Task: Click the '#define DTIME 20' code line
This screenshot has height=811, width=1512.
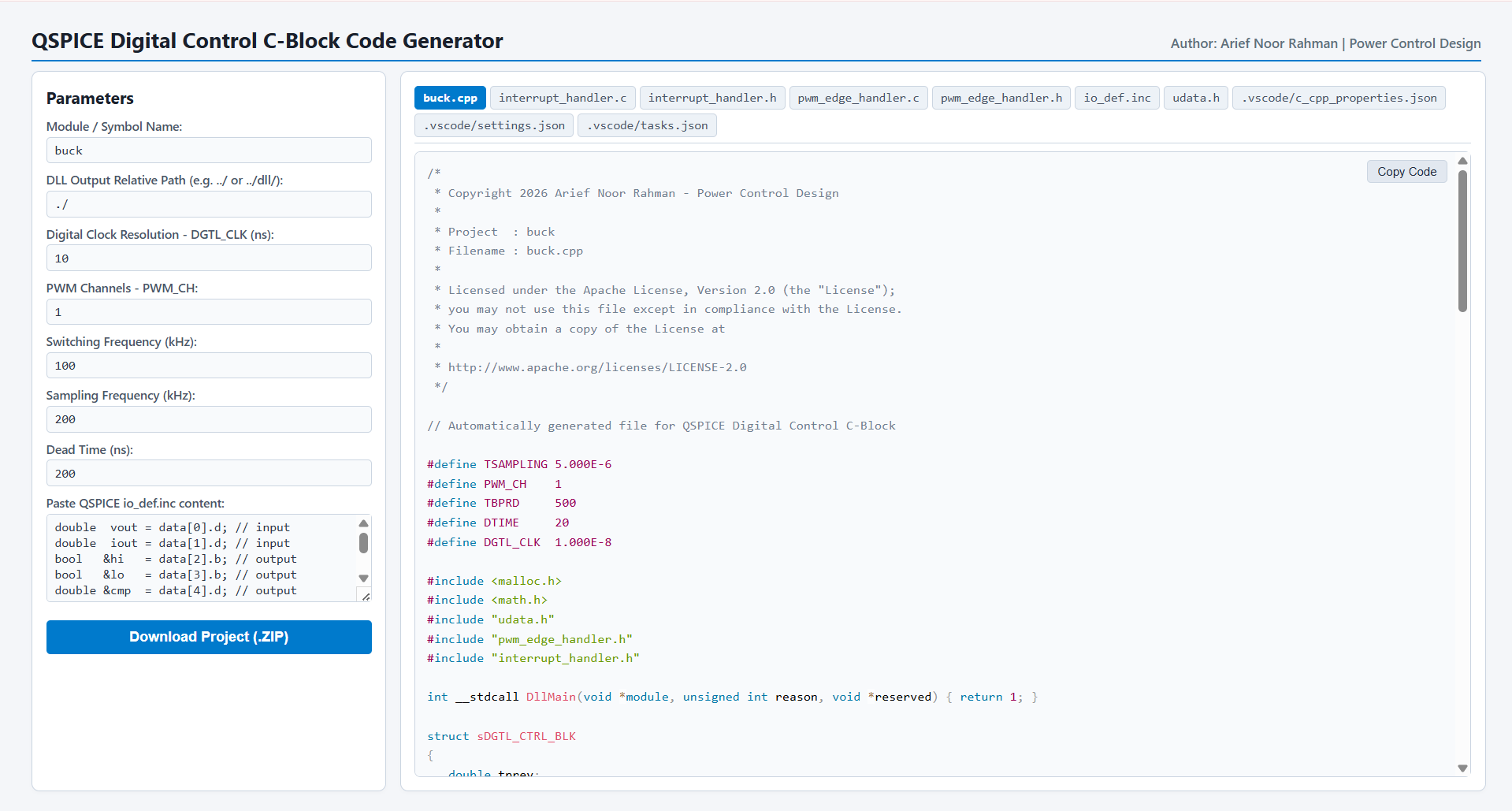Action: click(498, 523)
